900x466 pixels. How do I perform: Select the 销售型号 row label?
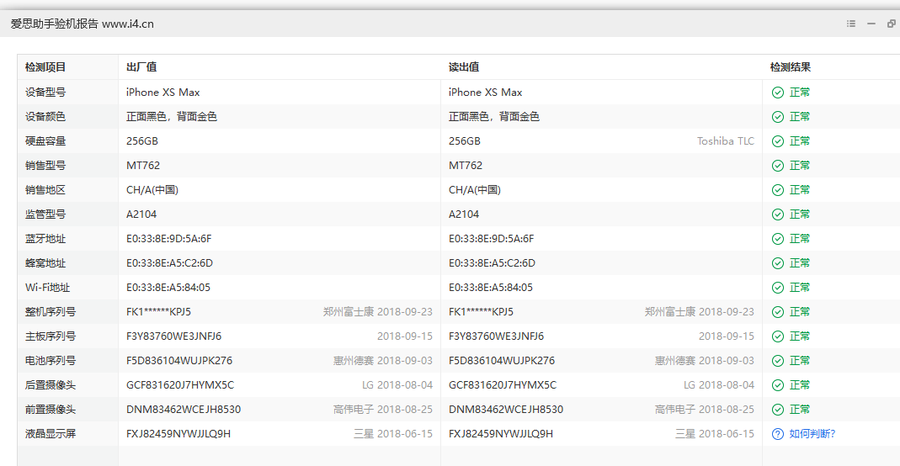(x=45, y=166)
